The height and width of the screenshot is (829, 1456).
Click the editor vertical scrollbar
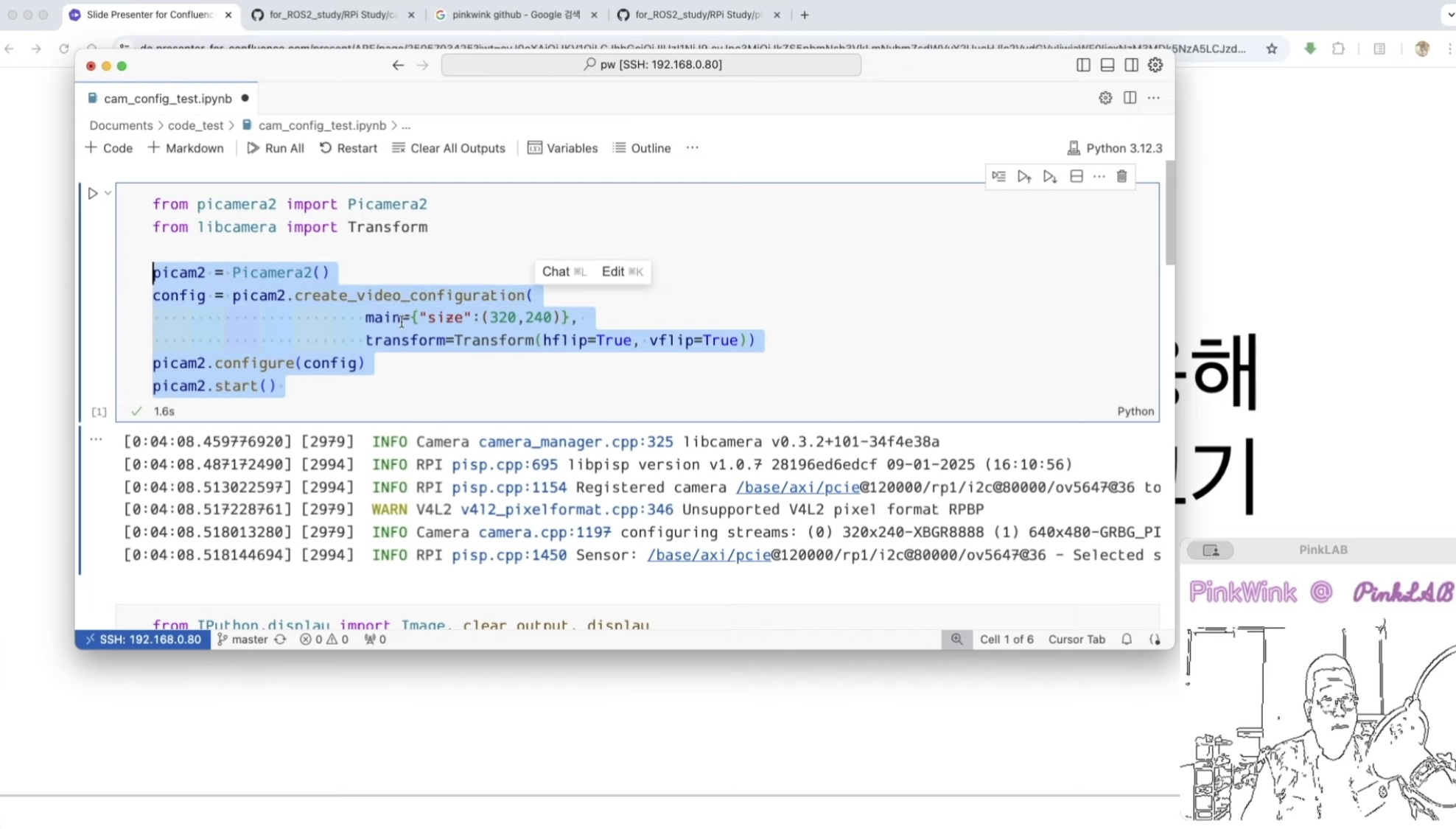(x=1169, y=214)
